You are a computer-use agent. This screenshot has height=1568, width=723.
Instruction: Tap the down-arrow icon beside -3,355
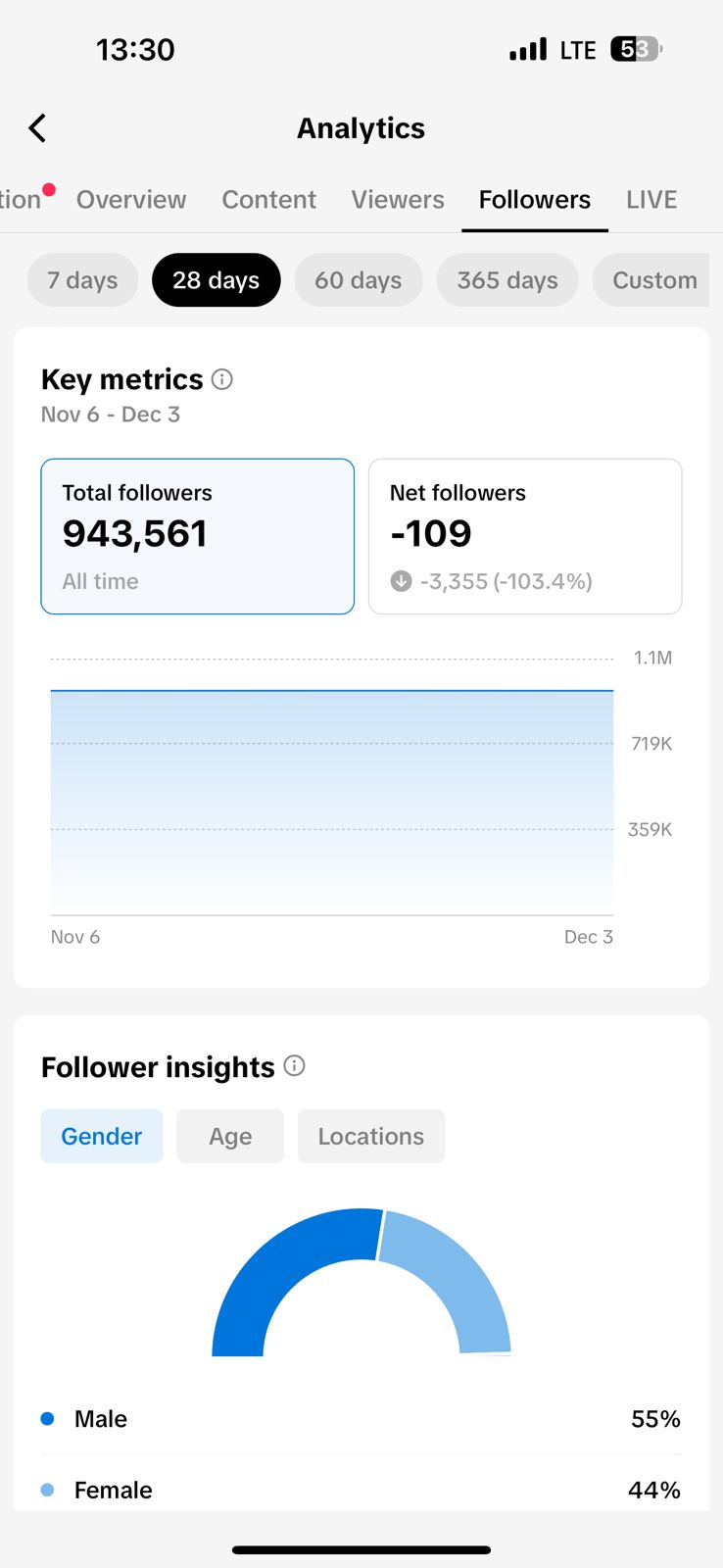tap(401, 581)
